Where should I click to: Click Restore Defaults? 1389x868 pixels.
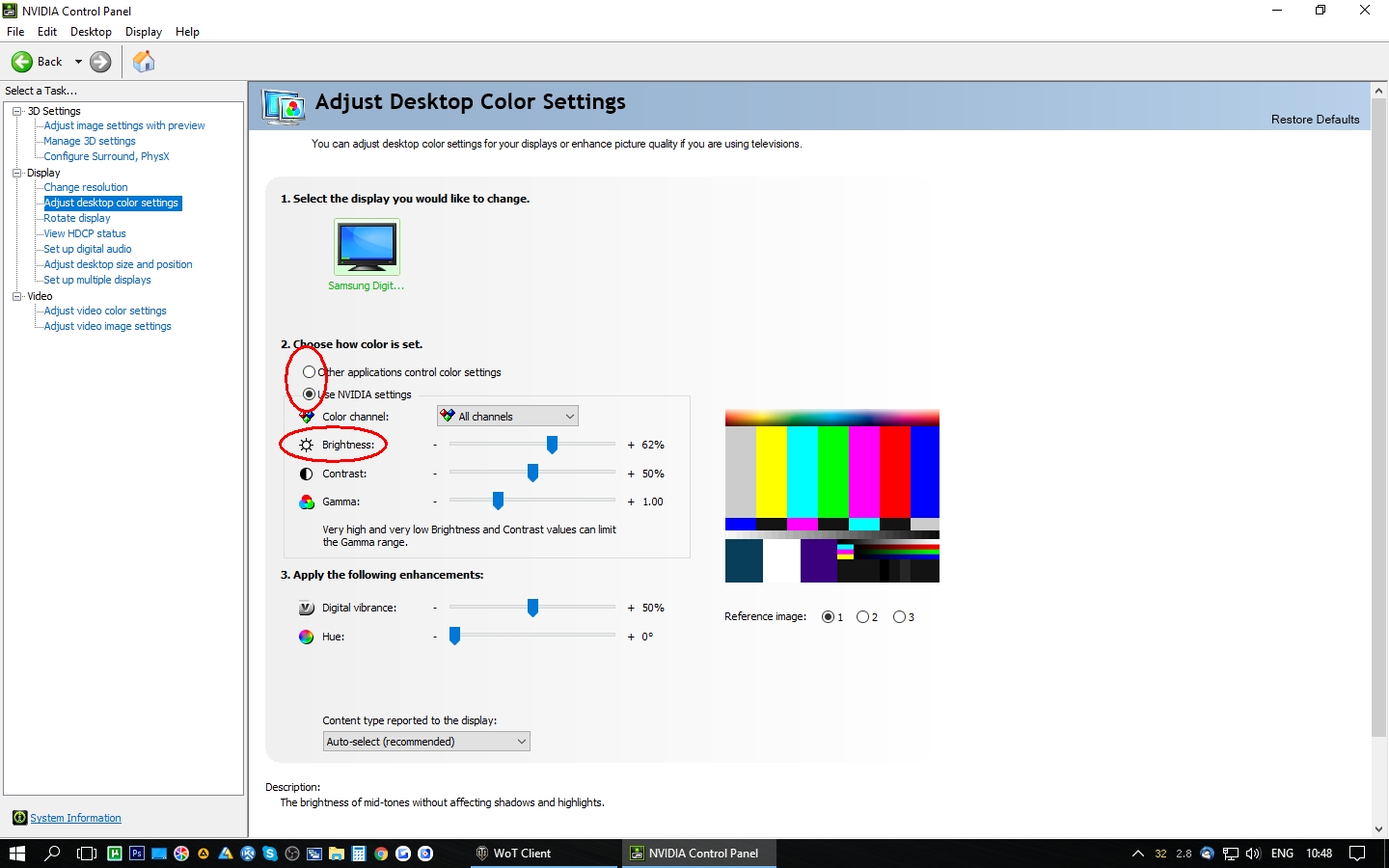(1315, 120)
